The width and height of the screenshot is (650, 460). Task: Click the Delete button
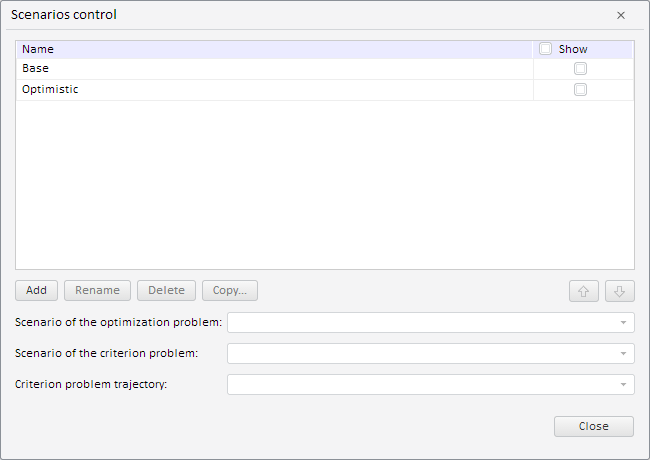(x=166, y=291)
